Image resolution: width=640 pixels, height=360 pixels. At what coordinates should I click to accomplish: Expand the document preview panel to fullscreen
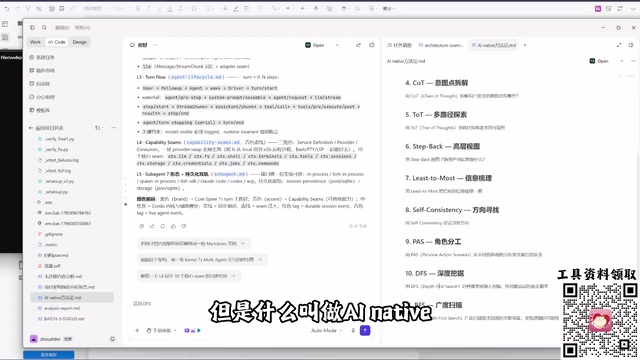click(619, 45)
